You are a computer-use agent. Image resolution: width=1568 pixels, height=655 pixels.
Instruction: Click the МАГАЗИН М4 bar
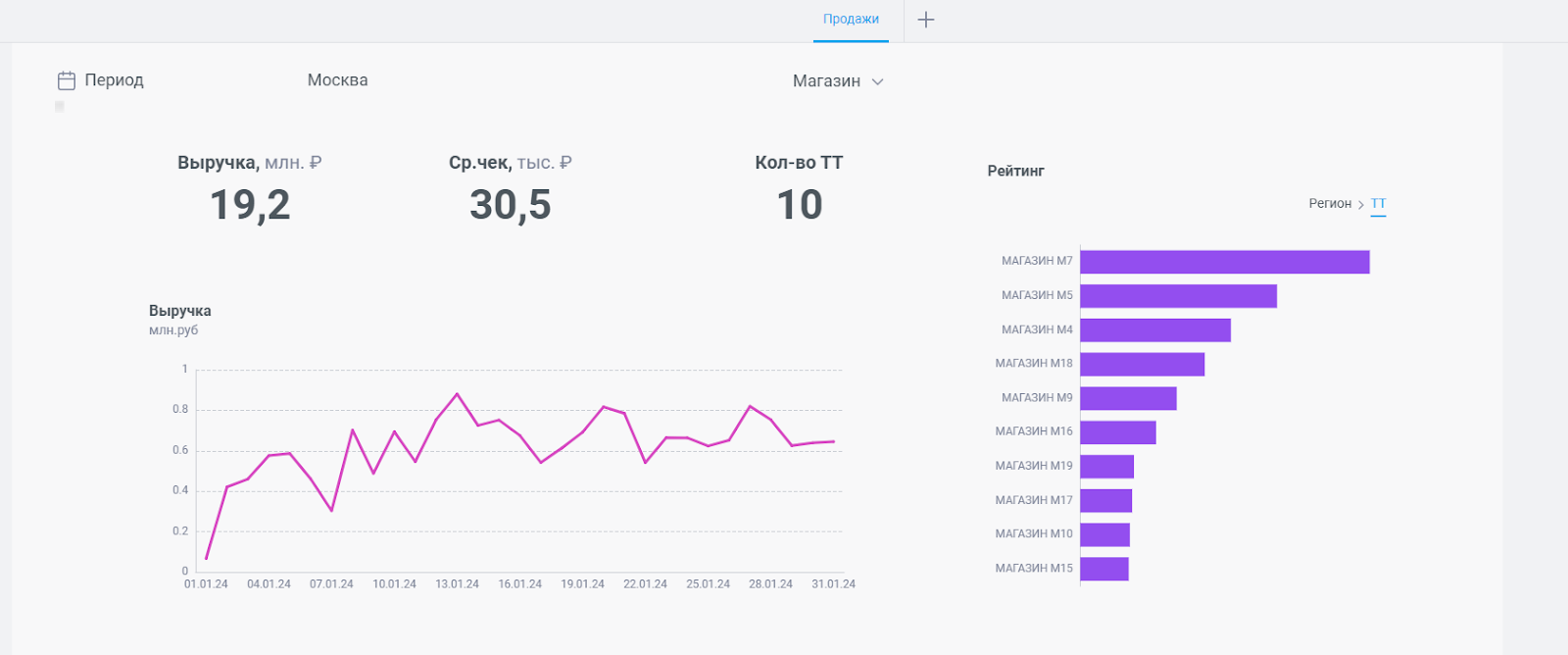1155,330
